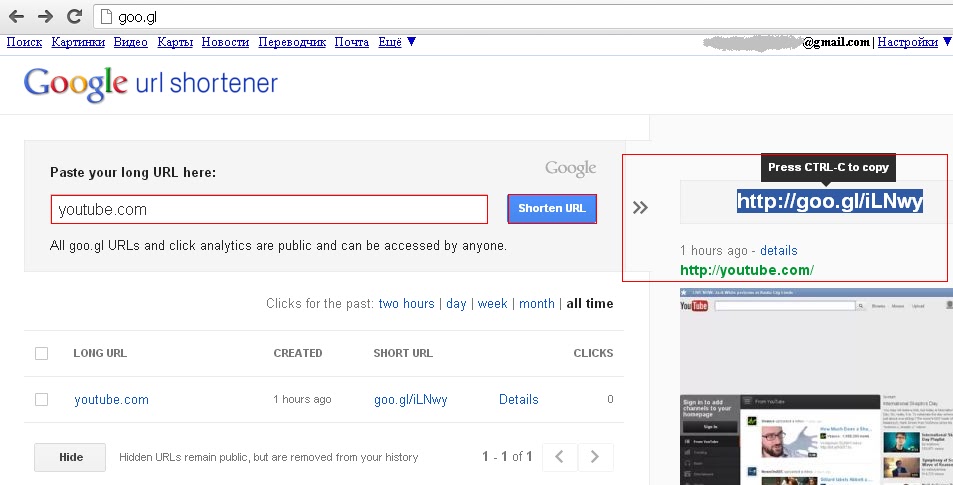
Task: Reload the page with the refresh icon
Action: click(x=74, y=16)
